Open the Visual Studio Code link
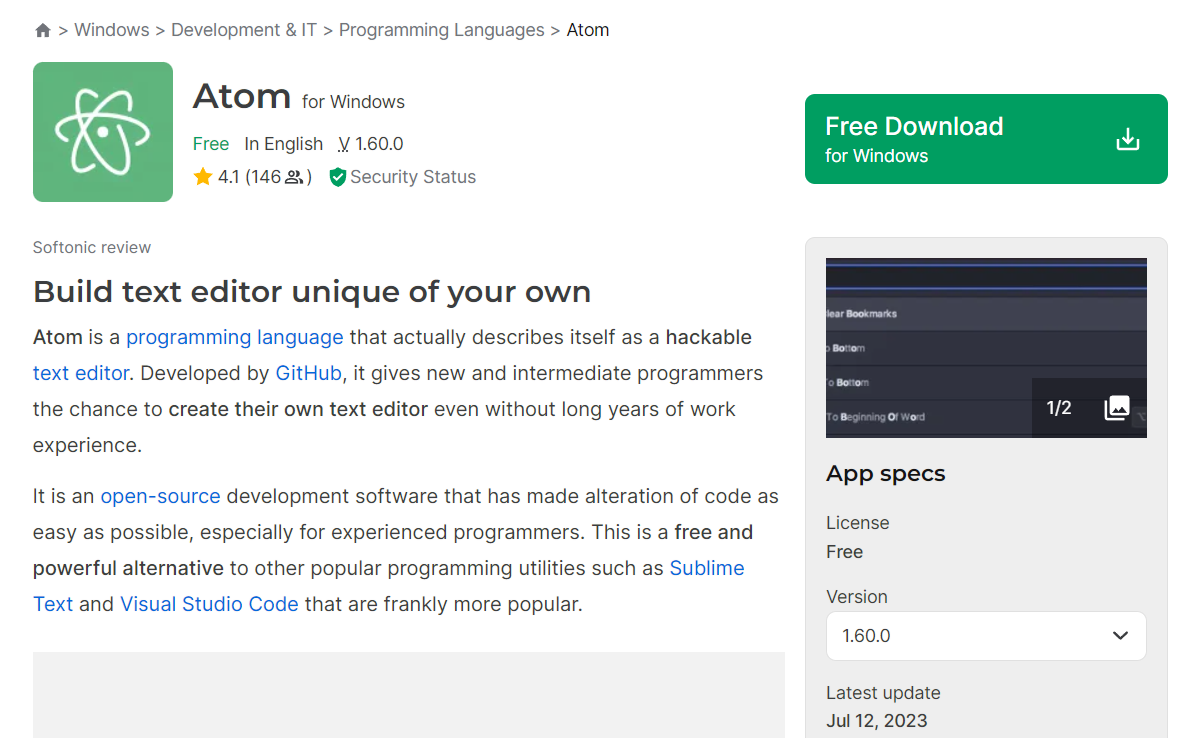Image resolution: width=1187 pixels, height=738 pixels. (x=209, y=604)
